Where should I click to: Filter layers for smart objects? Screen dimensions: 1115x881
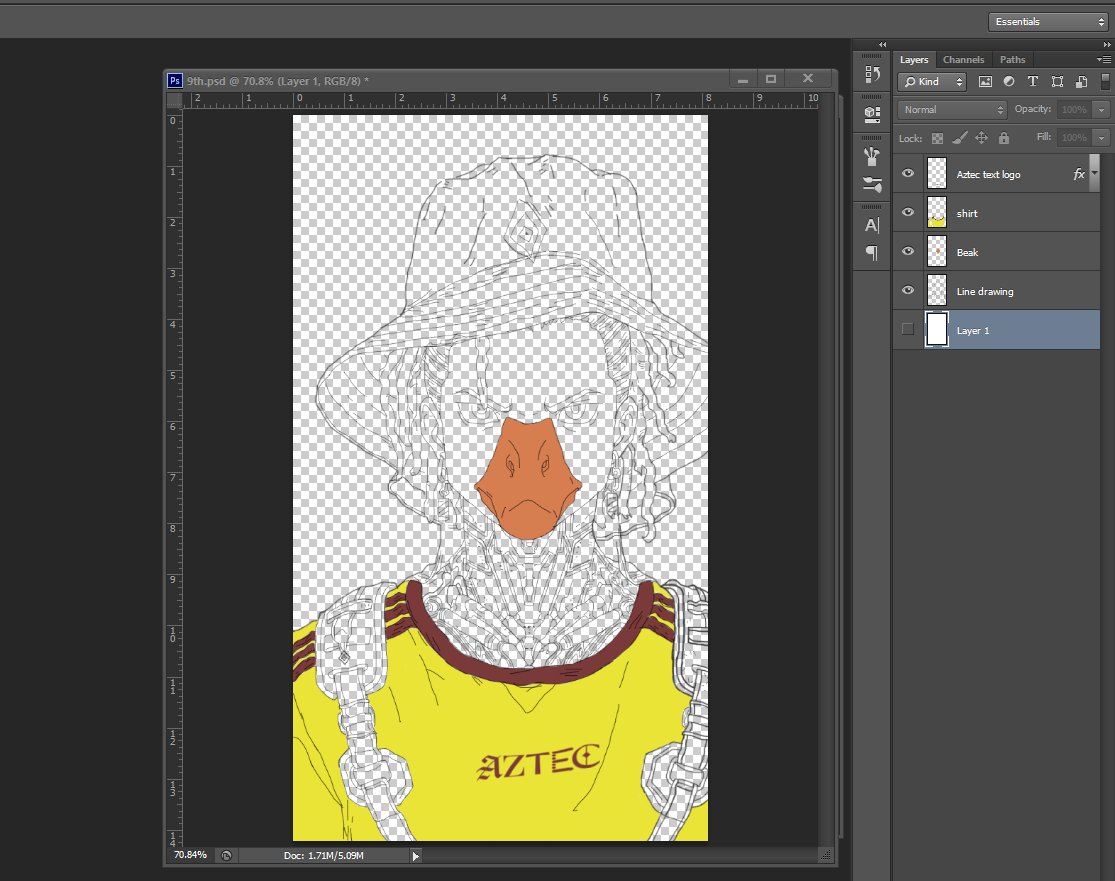[x=1082, y=82]
